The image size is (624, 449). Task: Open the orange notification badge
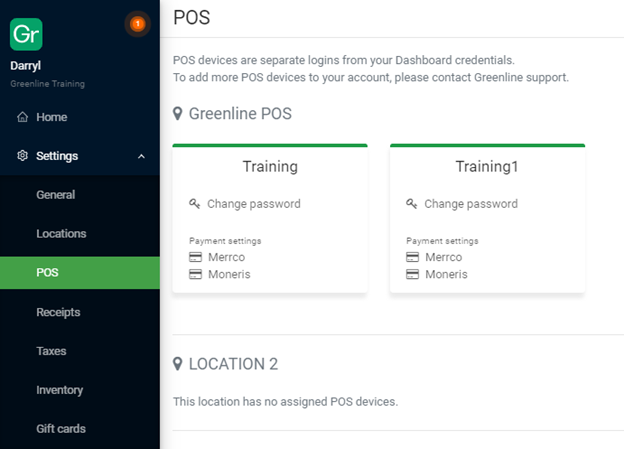pyautogui.click(x=137, y=23)
